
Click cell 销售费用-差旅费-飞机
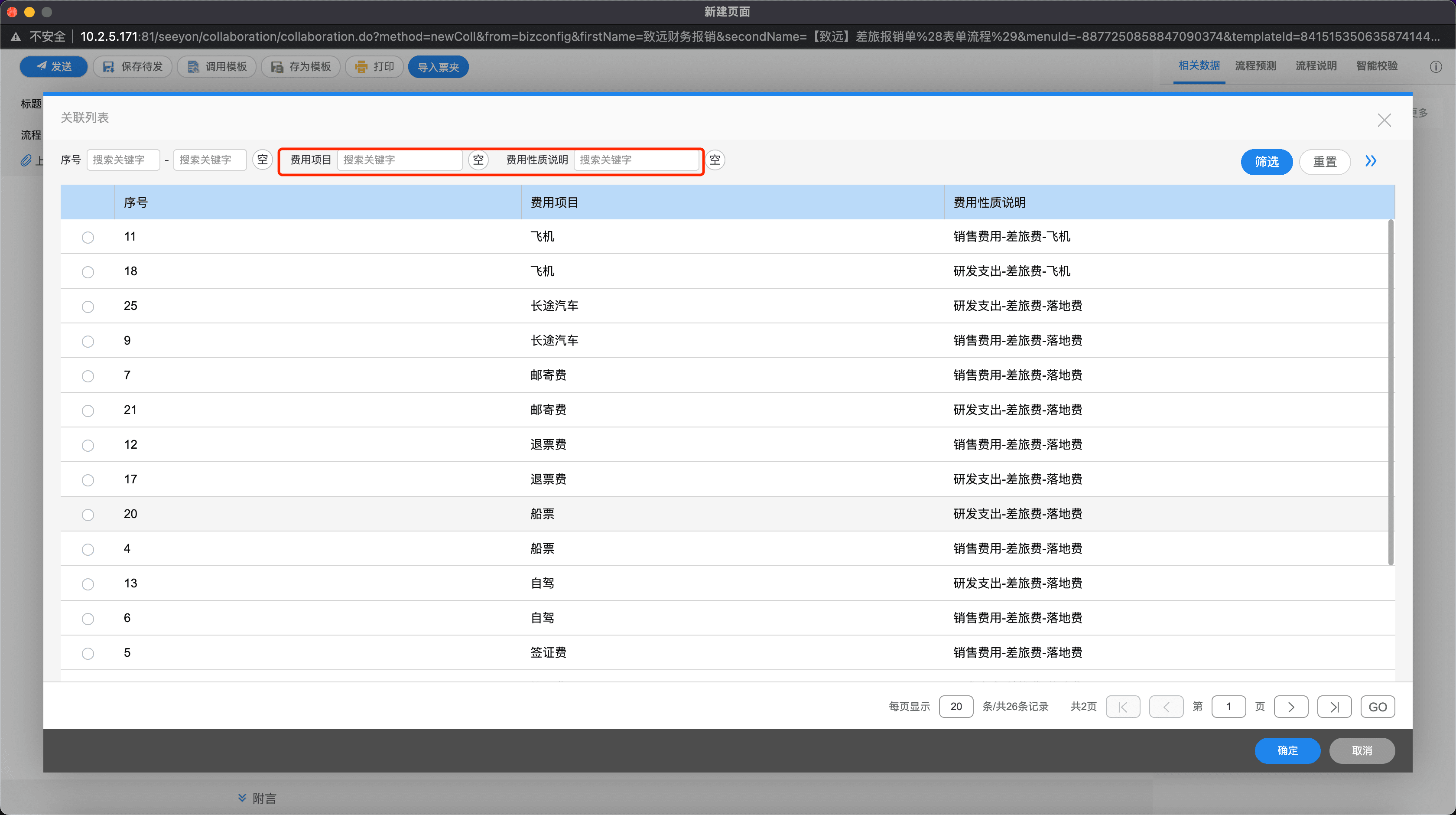[1012, 236]
